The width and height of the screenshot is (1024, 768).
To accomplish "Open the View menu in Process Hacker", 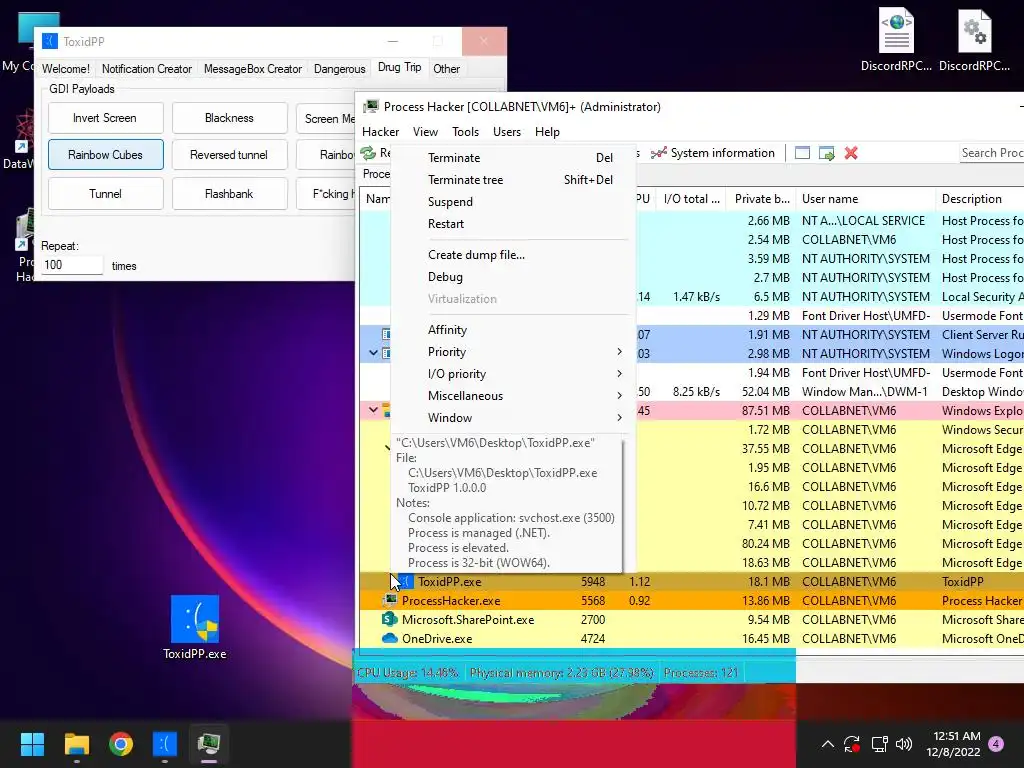I will click(x=425, y=132).
